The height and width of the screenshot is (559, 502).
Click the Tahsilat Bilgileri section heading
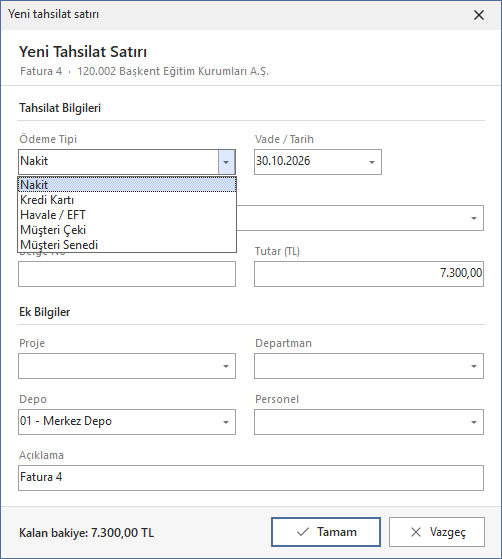click(x=60, y=108)
